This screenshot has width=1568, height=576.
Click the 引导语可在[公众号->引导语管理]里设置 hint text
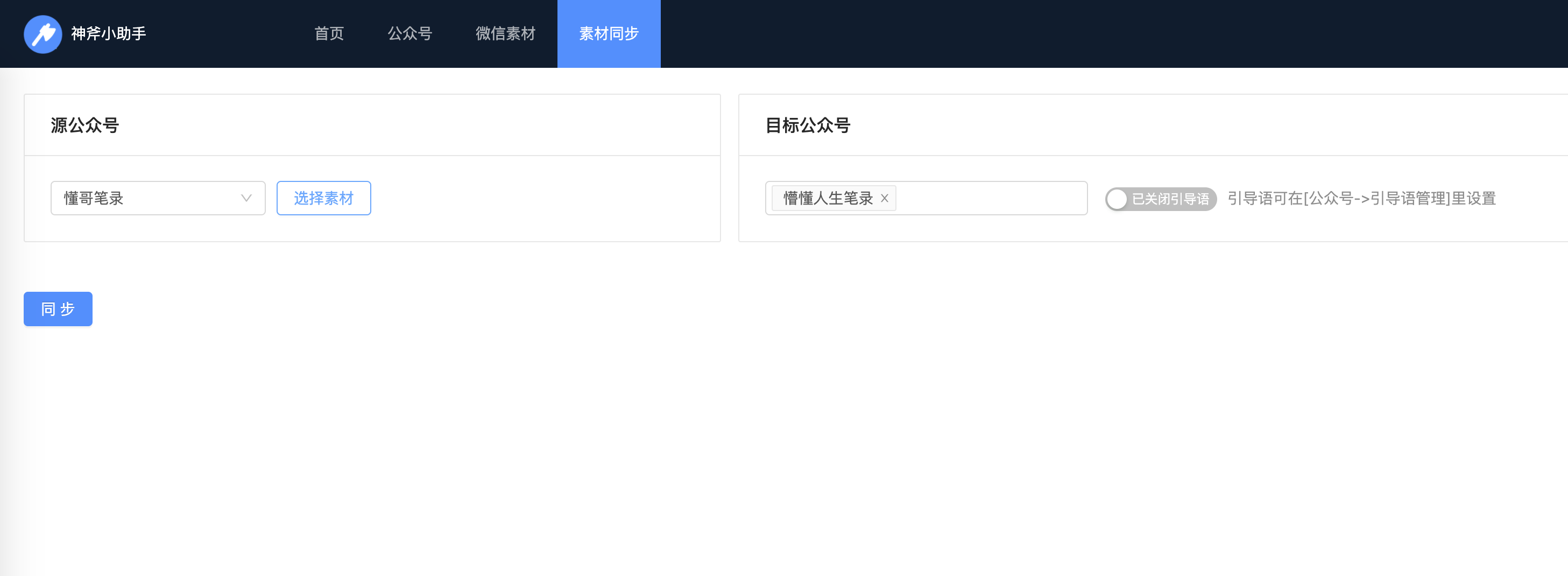click(x=1362, y=199)
